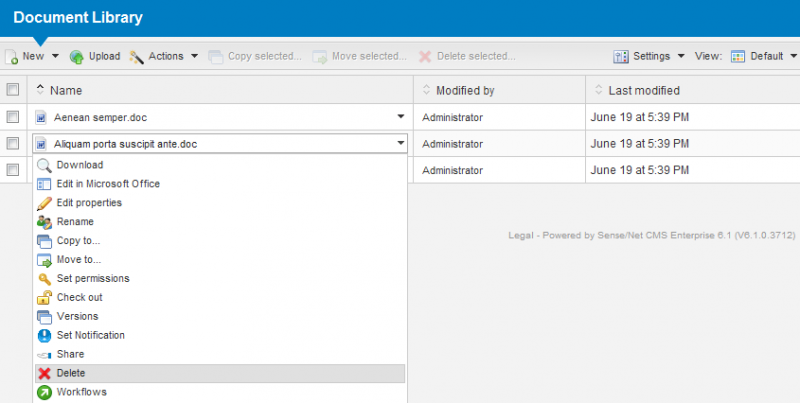The image size is (800, 403).
Task: Click the red X Delete selected icon
Action: pos(425,57)
